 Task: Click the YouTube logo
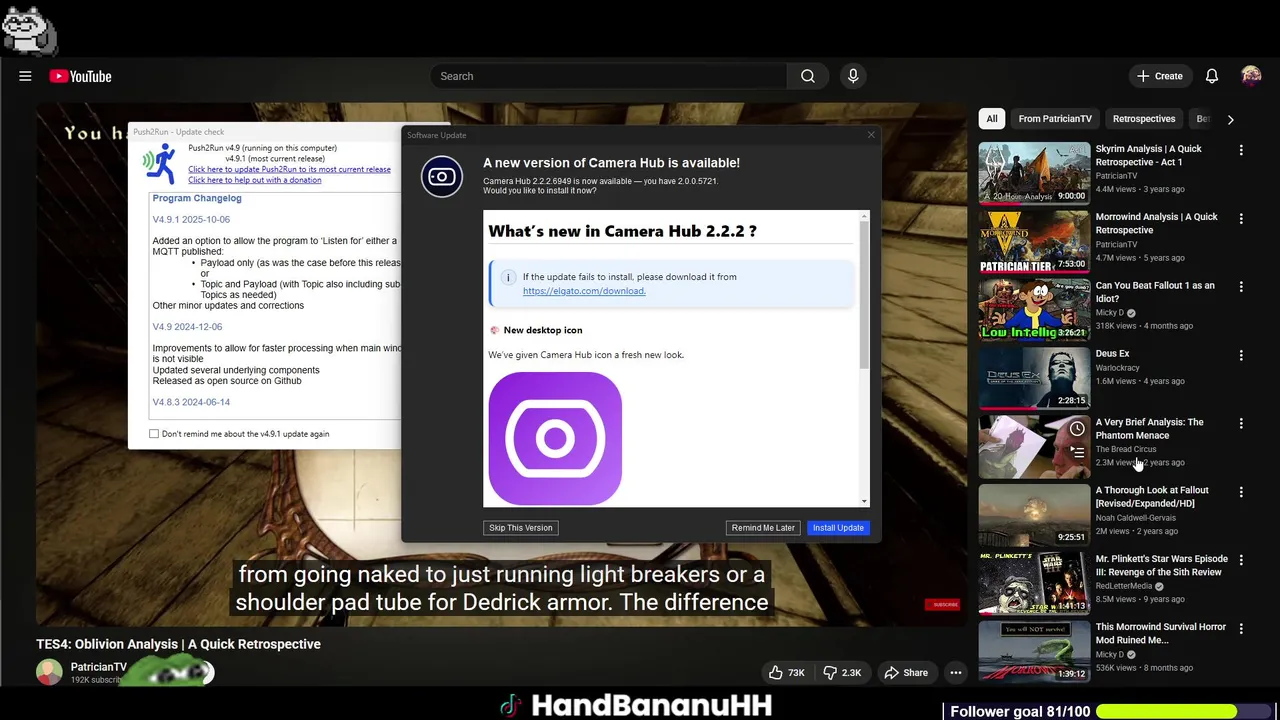pyautogui.click(x=80, y=76)
